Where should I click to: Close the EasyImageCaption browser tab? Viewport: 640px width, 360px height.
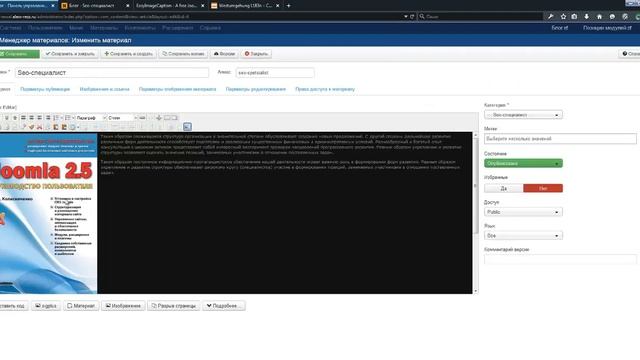202,6
